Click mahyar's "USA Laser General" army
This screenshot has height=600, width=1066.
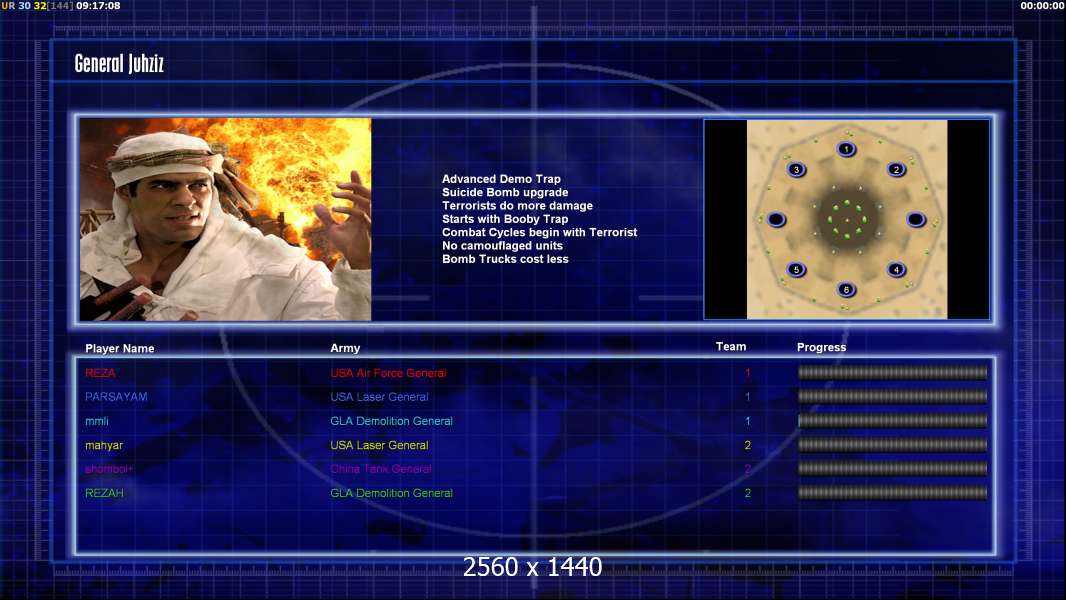pyautogui.click(x=379, y=446)
